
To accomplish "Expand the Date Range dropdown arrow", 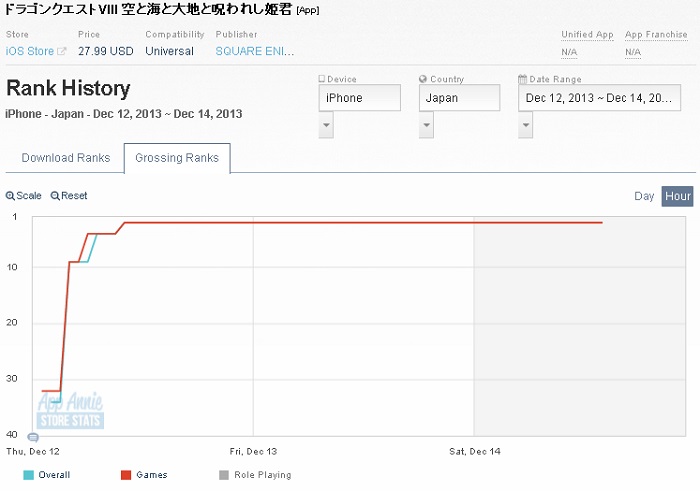I will (526, 125).
